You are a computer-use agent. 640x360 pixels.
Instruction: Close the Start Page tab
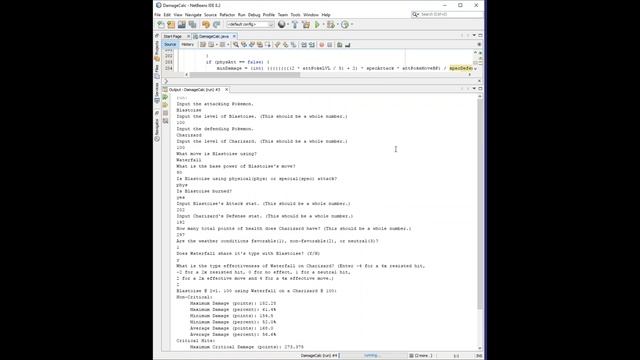tap(188, 36)
